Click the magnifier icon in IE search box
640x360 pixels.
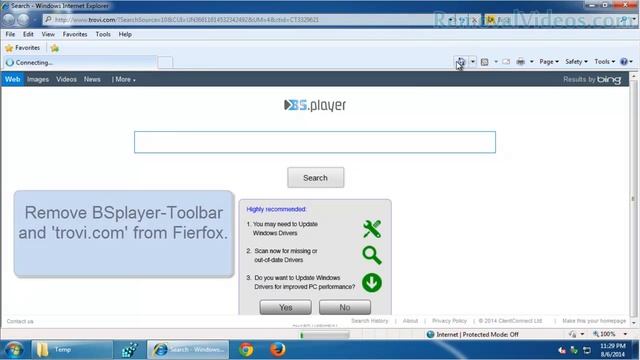[x=624, y=20]
